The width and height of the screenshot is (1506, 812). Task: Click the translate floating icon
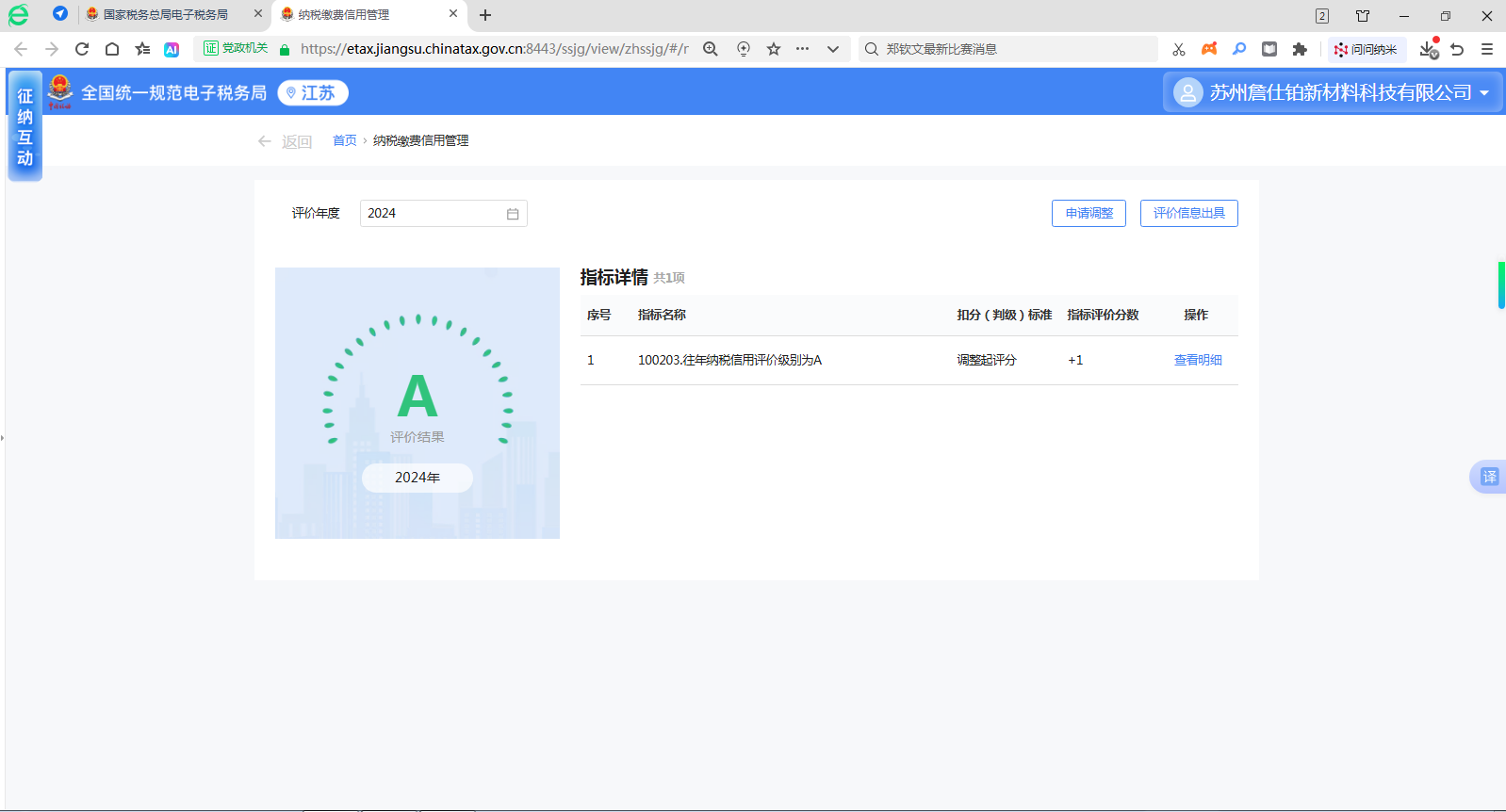[1489, 477]
